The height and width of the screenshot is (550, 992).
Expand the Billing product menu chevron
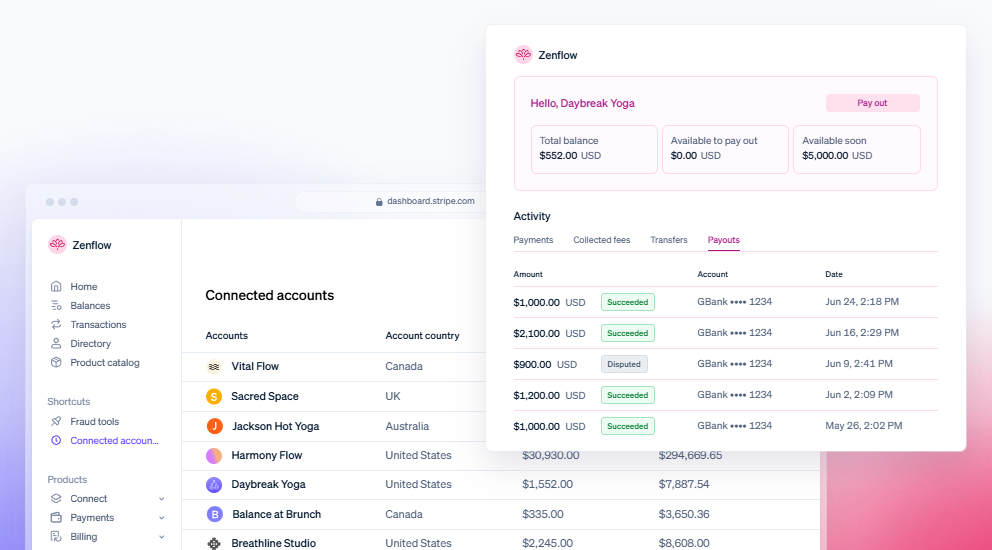pos(161,537)
